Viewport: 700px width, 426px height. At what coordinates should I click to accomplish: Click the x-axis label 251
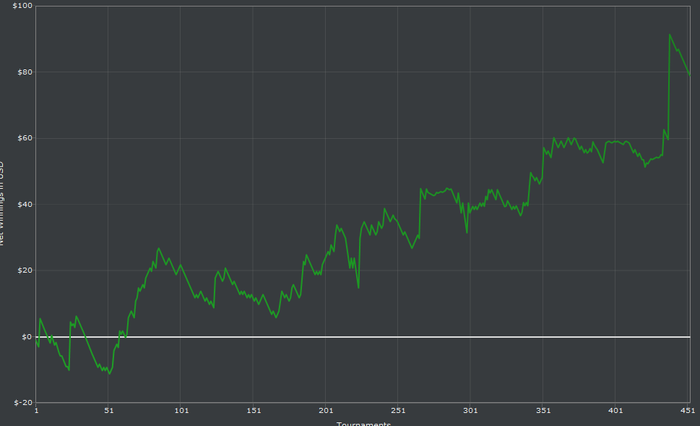[x=398, y=410]
